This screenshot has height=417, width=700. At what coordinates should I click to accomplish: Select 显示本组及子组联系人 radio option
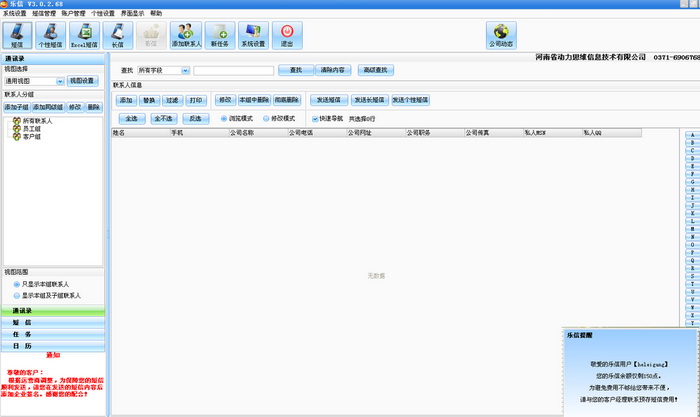pos(15,296)
